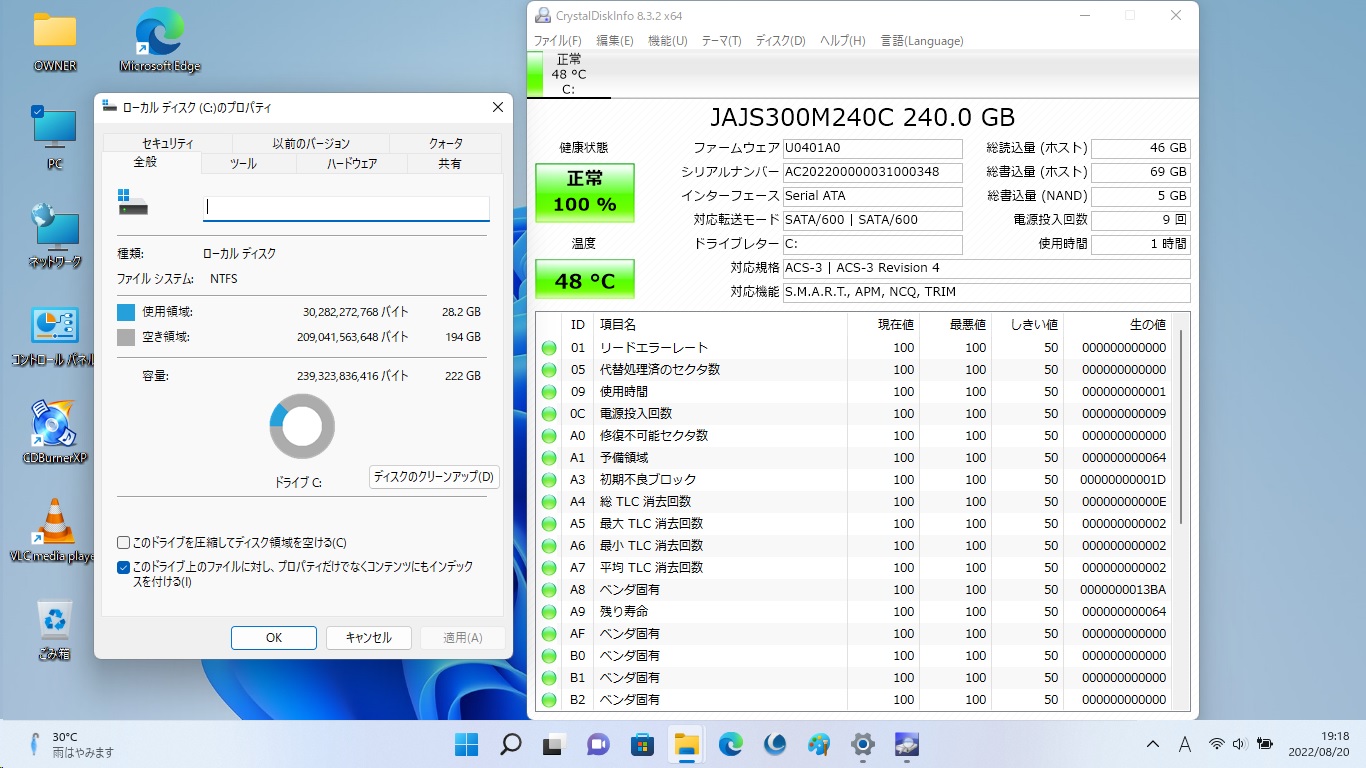Open File Explorer from the taskbar
This screenshot has width=1366, height=768.
click(685, 744)
